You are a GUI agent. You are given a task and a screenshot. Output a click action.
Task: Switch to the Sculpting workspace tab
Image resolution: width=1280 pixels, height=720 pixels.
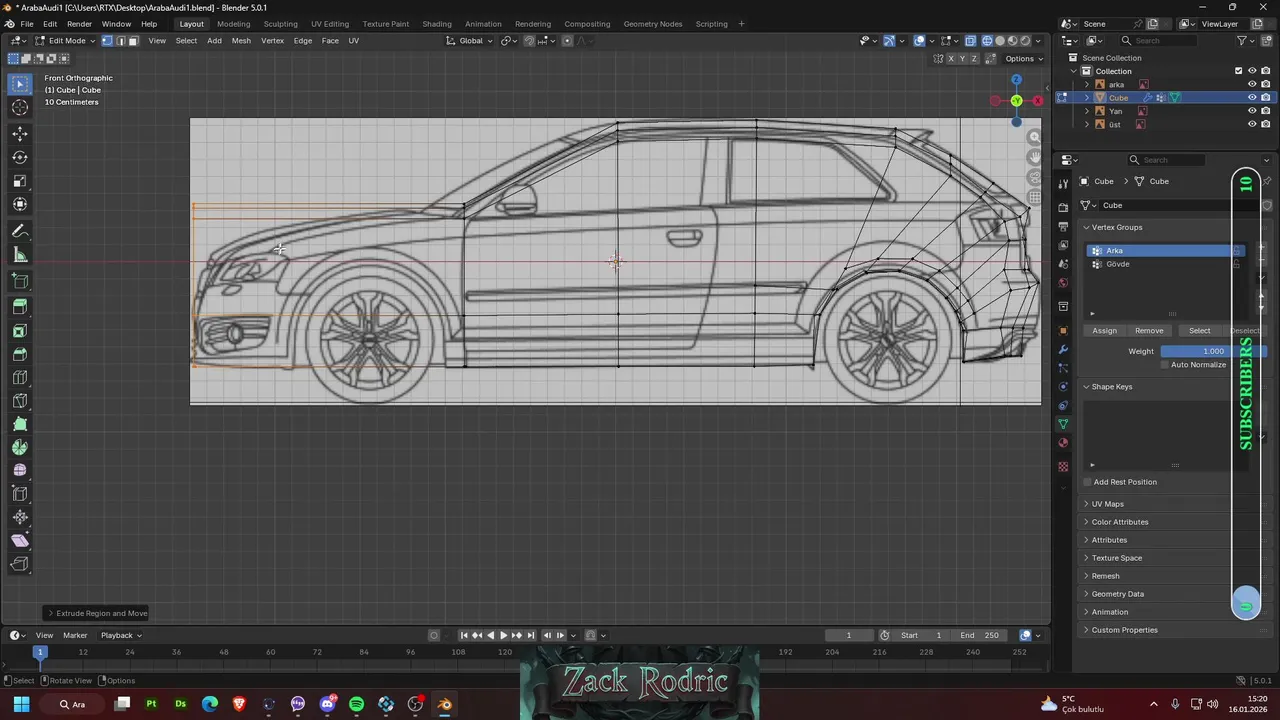click(x=280, y=24)
